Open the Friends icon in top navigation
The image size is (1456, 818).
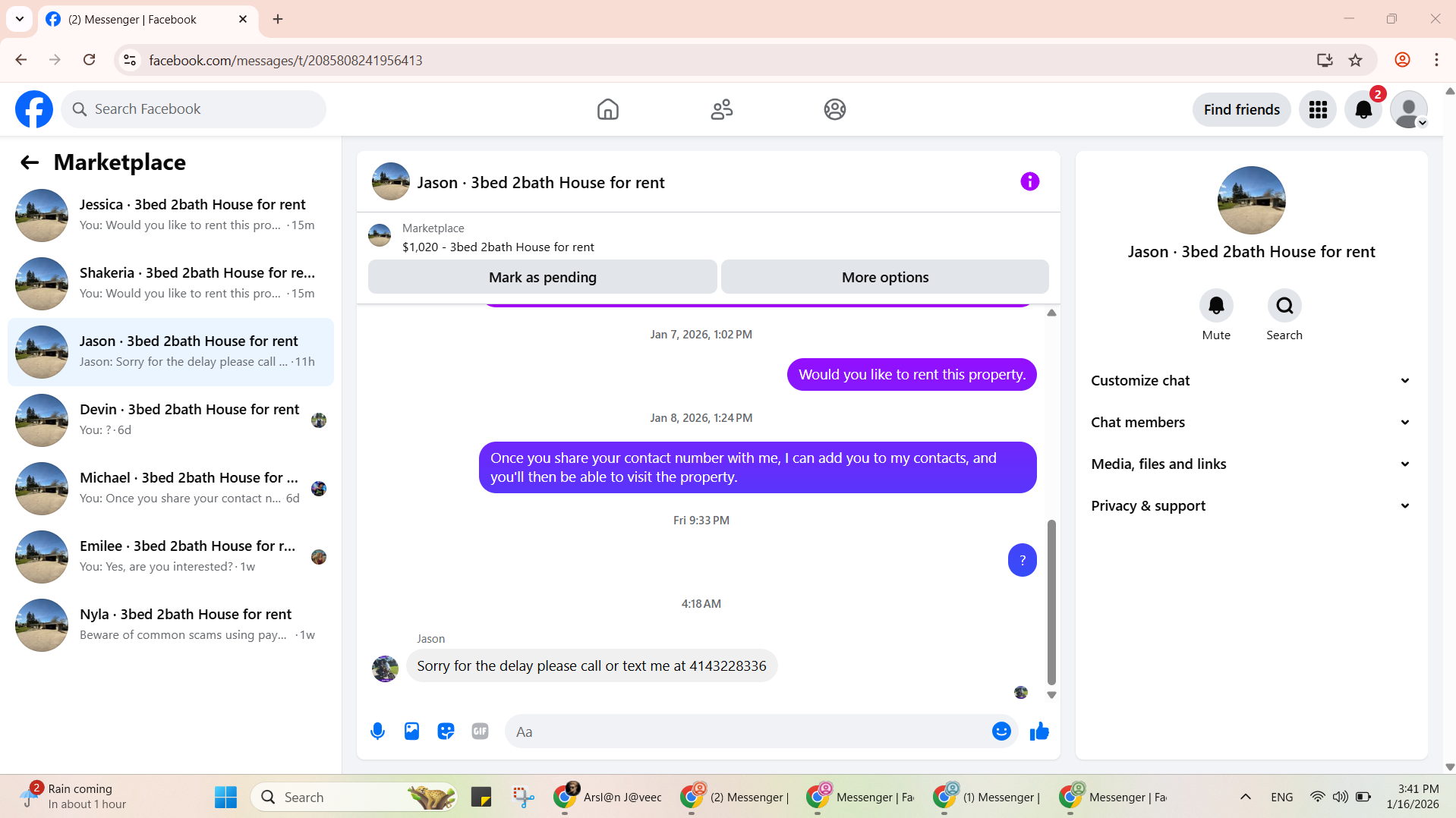coord(721,109)
